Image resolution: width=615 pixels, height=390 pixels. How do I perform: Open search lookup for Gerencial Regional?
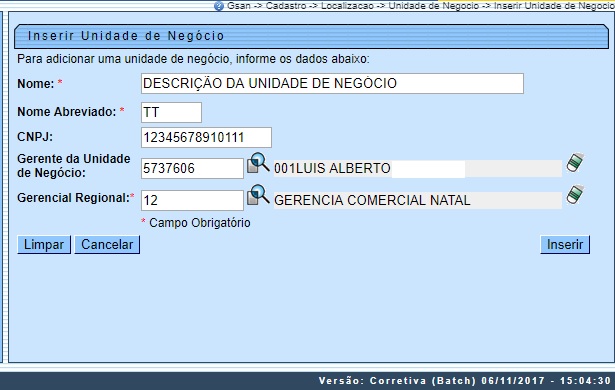click(x=258, y=195)
